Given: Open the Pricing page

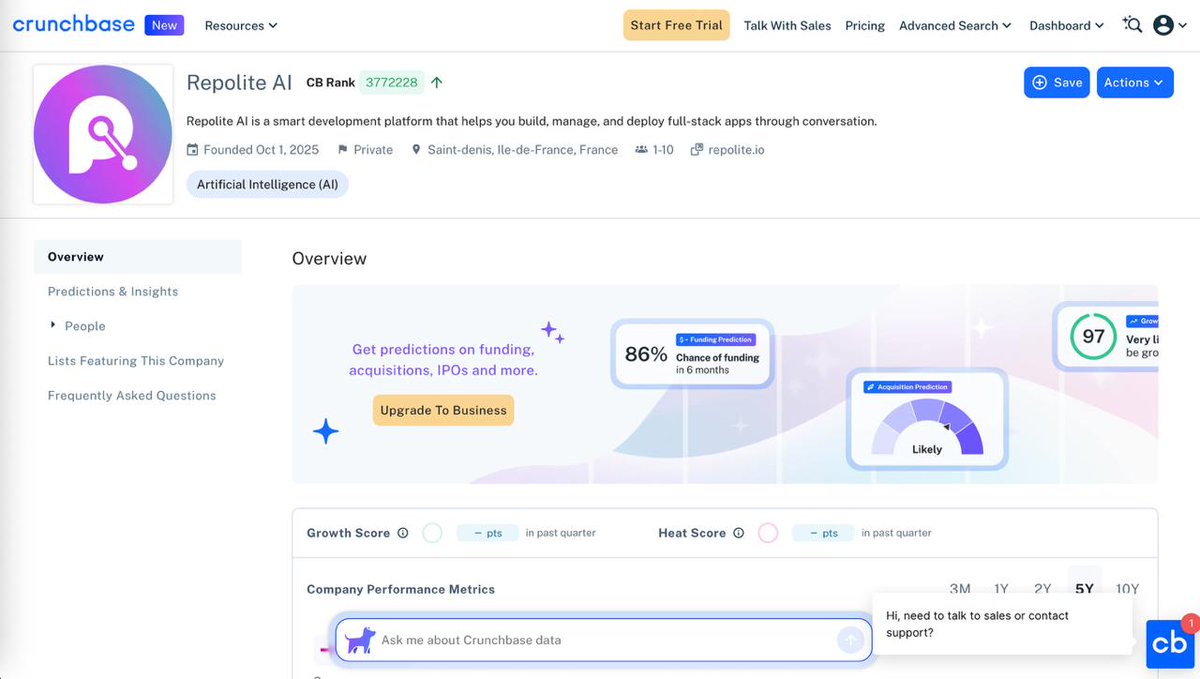Looking at the screenshot, I should click(x=865, y=25).
